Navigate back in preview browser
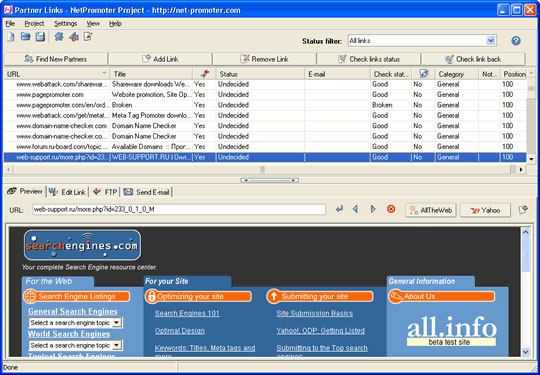 pyautogui.click(x=355, y=209)
